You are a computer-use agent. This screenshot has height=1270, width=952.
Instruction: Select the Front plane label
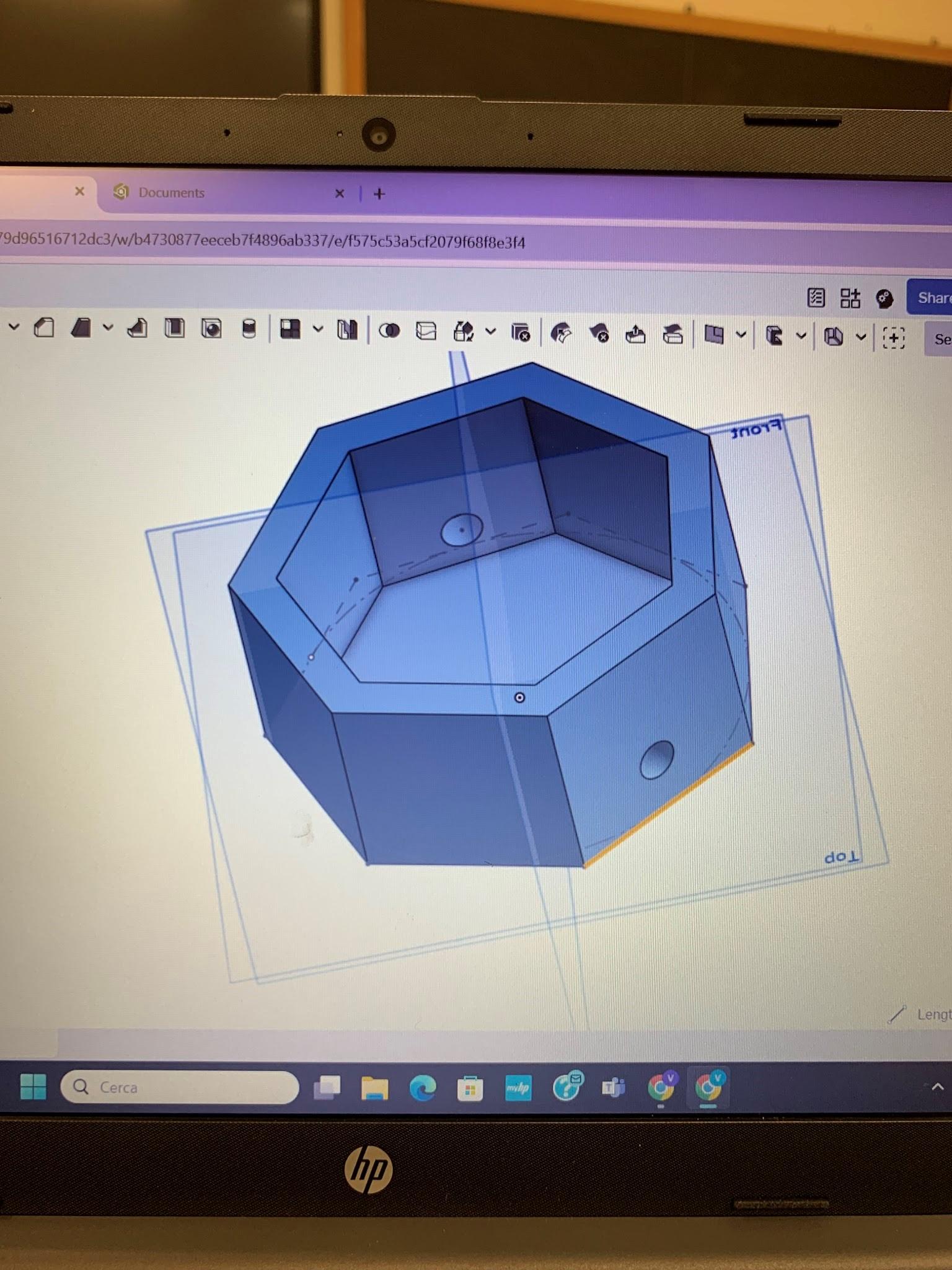coord(756,429)
